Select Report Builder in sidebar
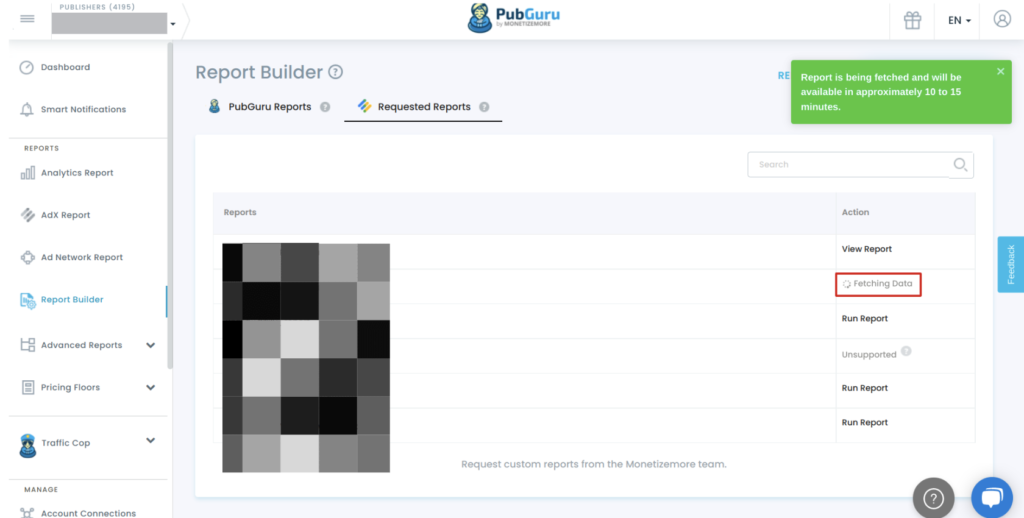Image resolution: width=1024 pixels, height=518 pixels. click(x=72, y=300)
